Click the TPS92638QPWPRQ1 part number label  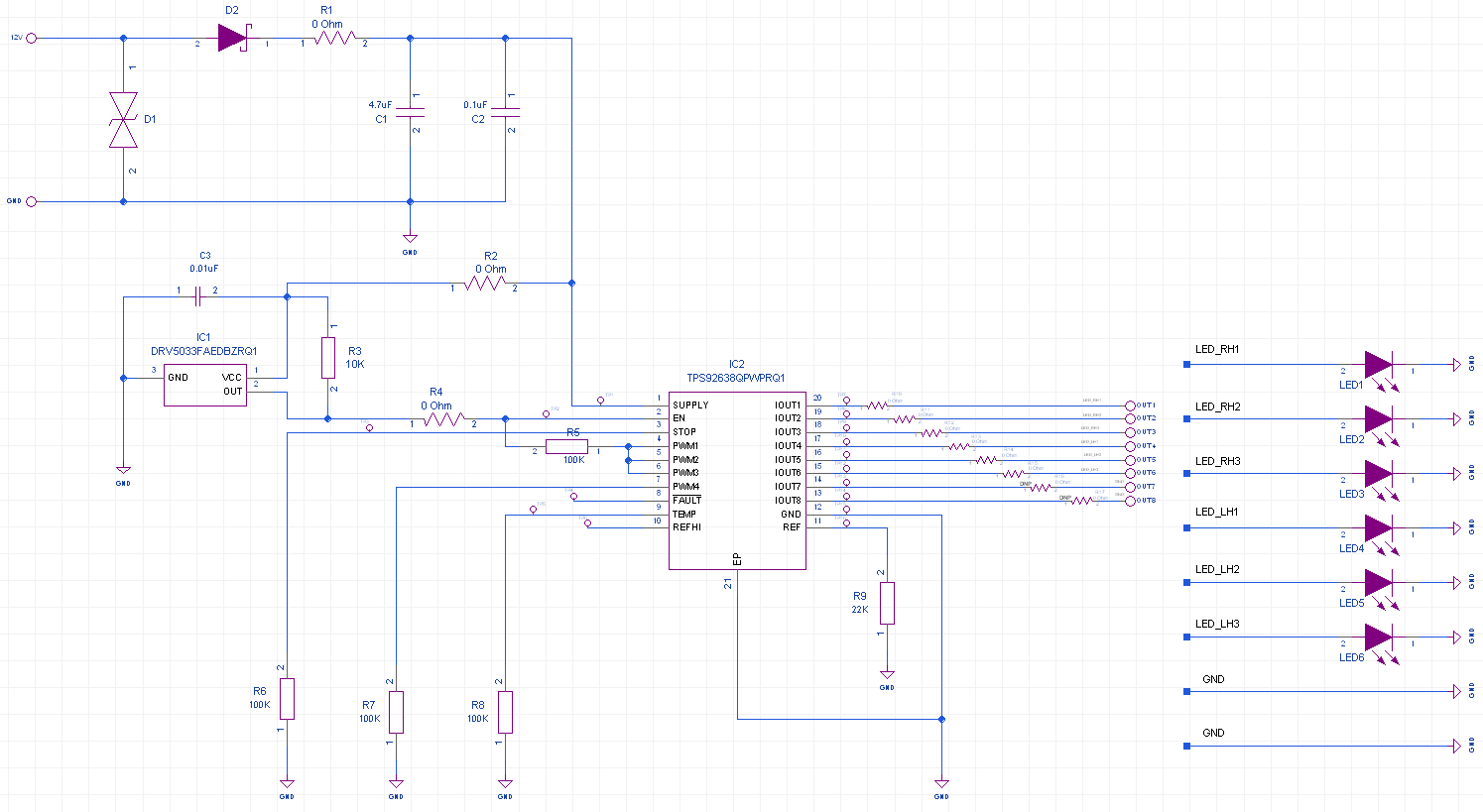click(x=736, y=378)
